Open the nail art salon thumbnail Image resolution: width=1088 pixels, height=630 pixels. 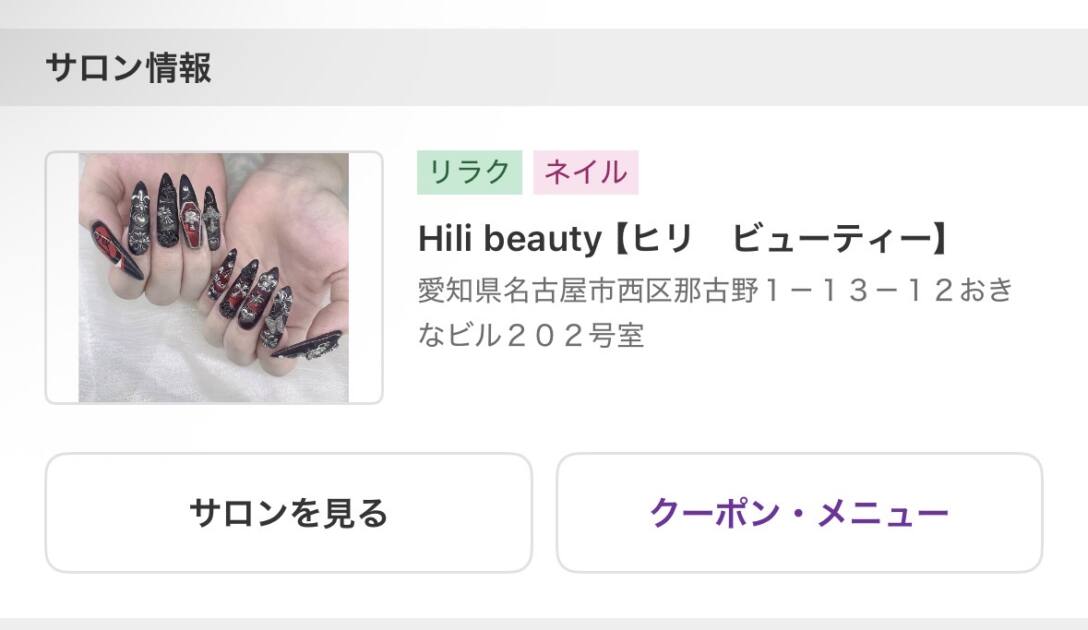point(214,278)
